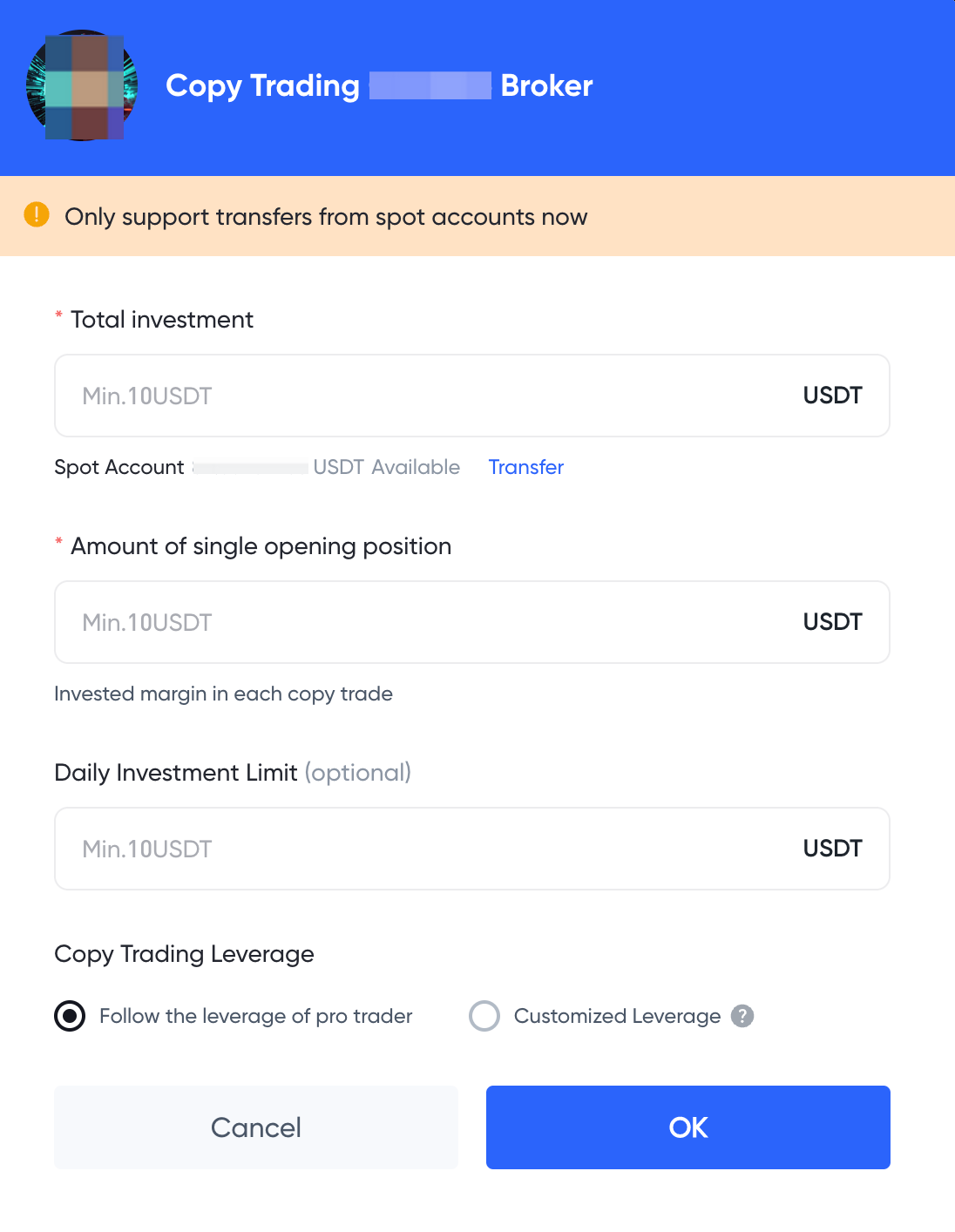Image resolution: width=955 pixels, height=1232 pixels.
Task: Click the asterisk next to Amount of single opening position
Action: click(x=58, y=543)
